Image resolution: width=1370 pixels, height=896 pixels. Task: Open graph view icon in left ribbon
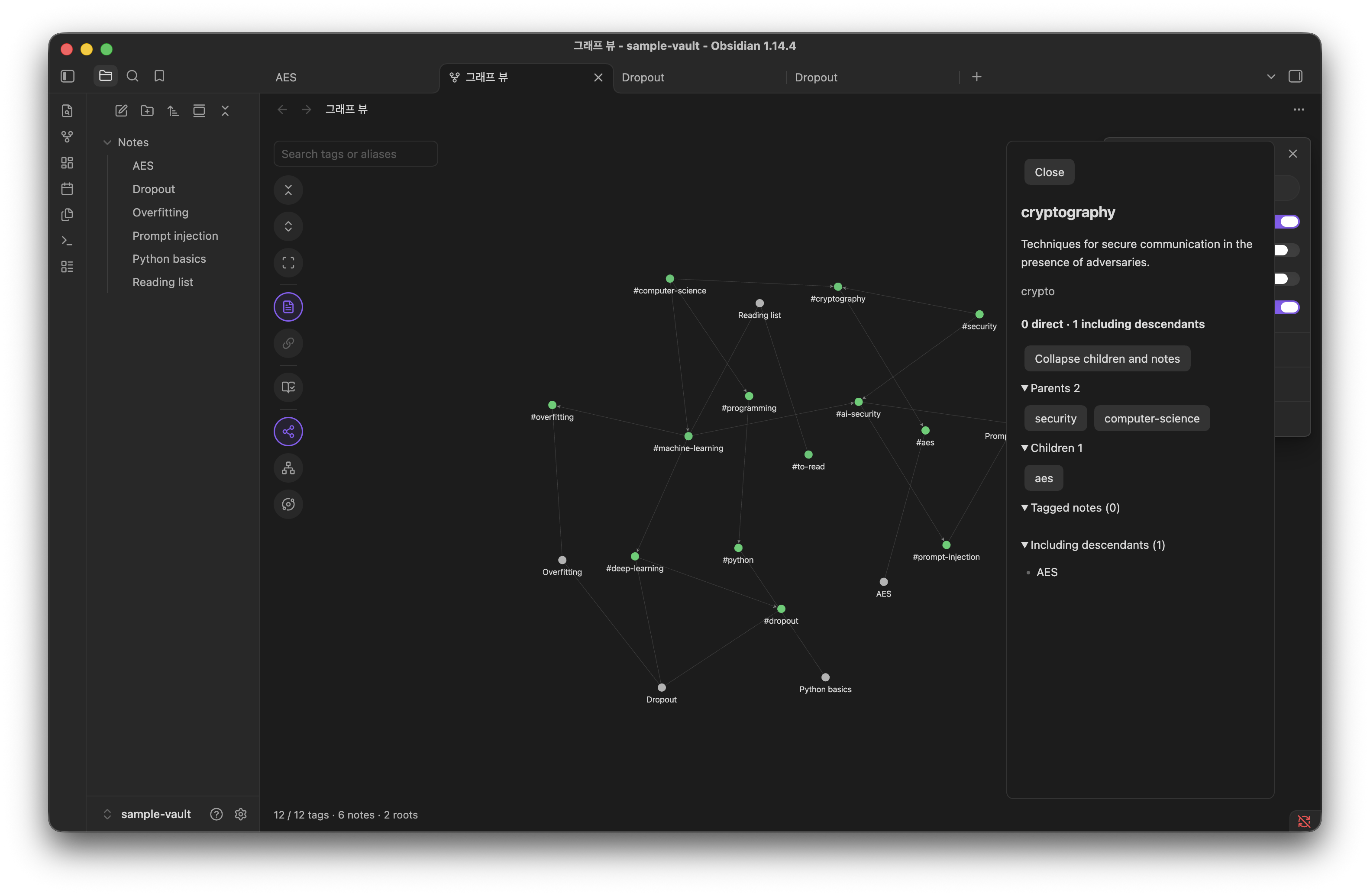(68, 136)
